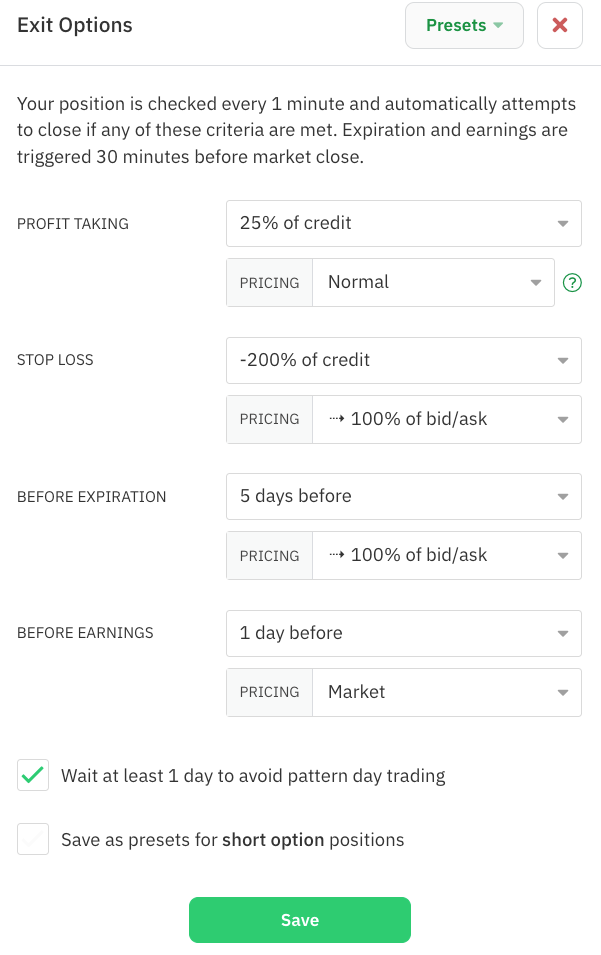Click the arrow on 5 days before field
The image size is (601, 955).
click(563, 497)
